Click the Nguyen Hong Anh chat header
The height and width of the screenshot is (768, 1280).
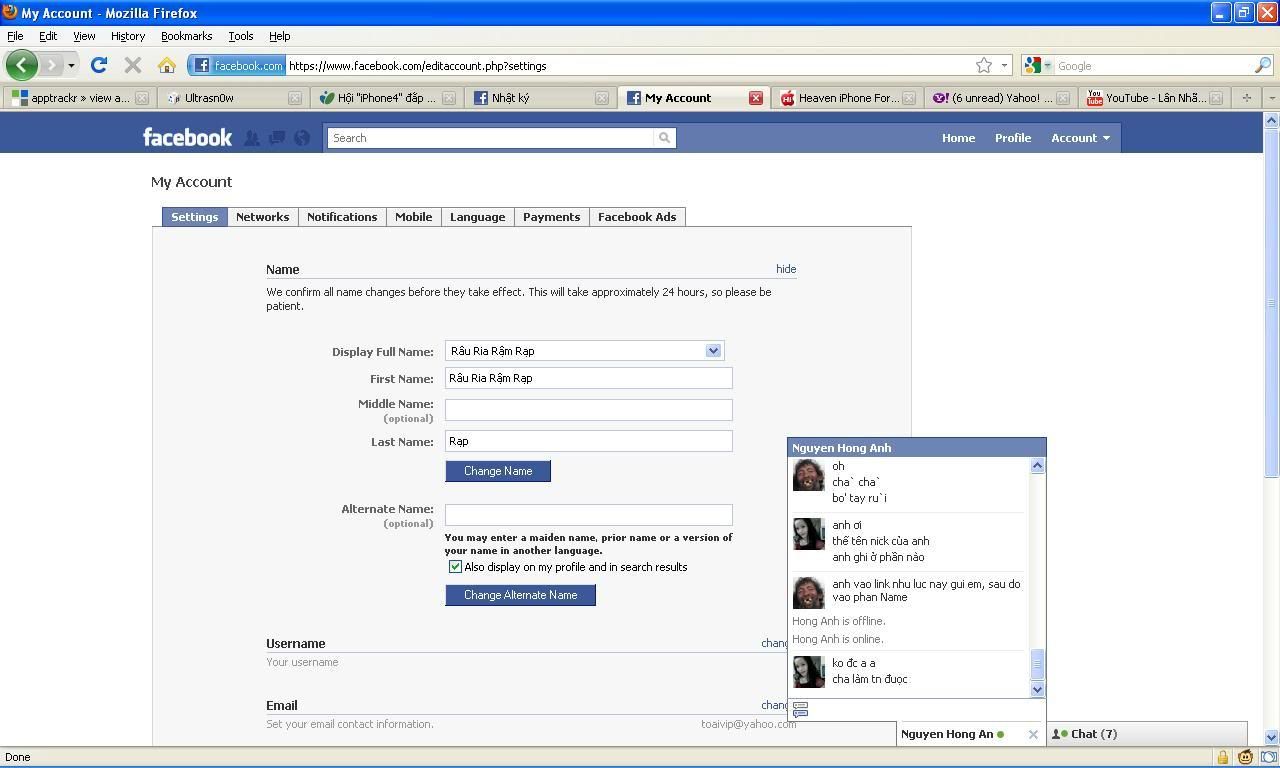(x=917, y=448)
